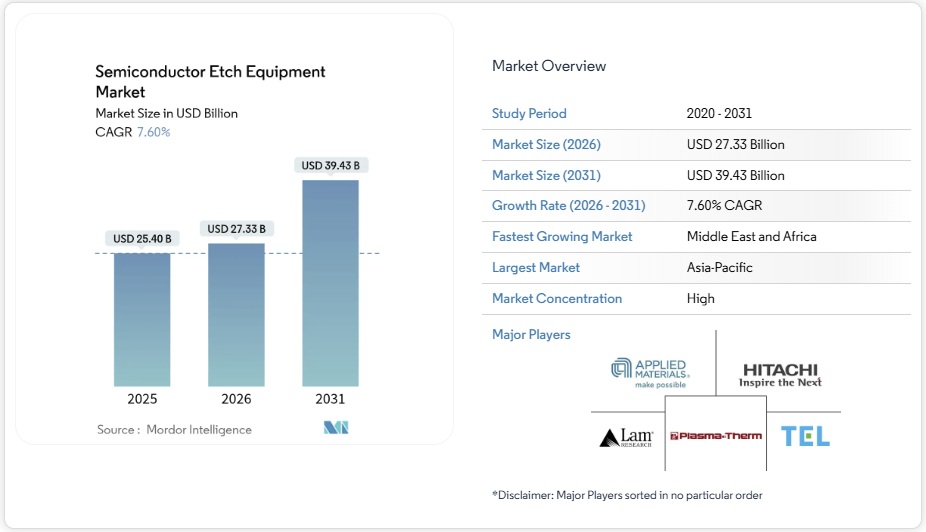Click the Market Concentration label

pyautogui.click(x=557, y=298)
